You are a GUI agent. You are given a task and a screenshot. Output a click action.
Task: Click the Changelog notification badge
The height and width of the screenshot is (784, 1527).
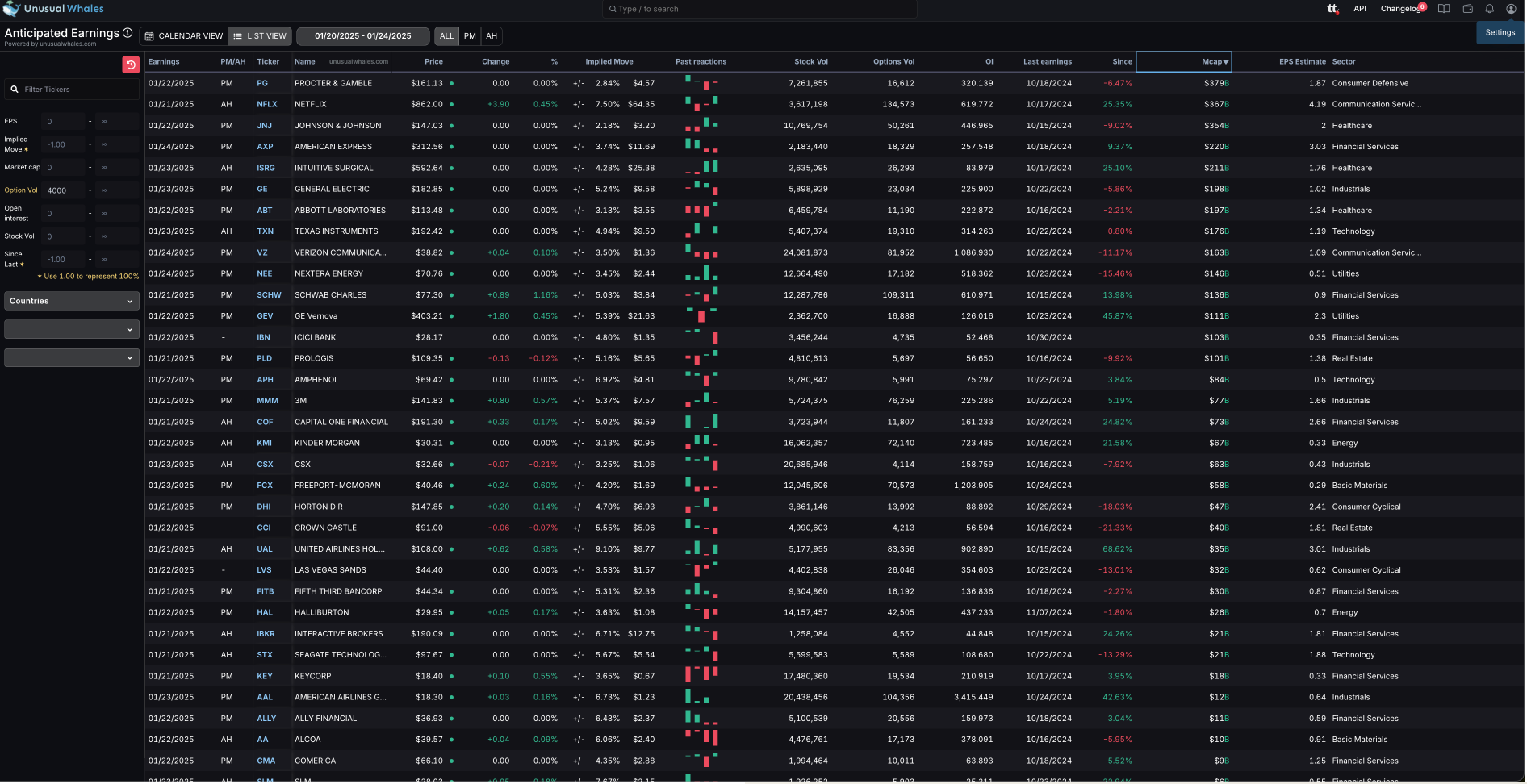pos(1422,6)
